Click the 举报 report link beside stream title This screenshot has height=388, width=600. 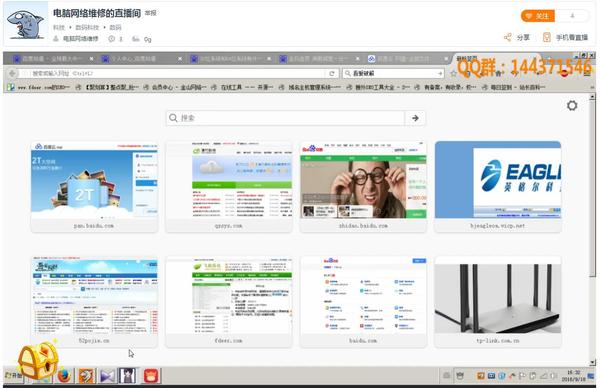click(x=151, y=13)
